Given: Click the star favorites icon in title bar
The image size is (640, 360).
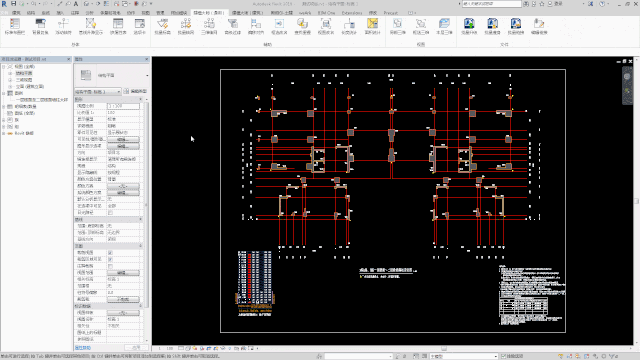Looking at the screenshot, I should point(542,4).
